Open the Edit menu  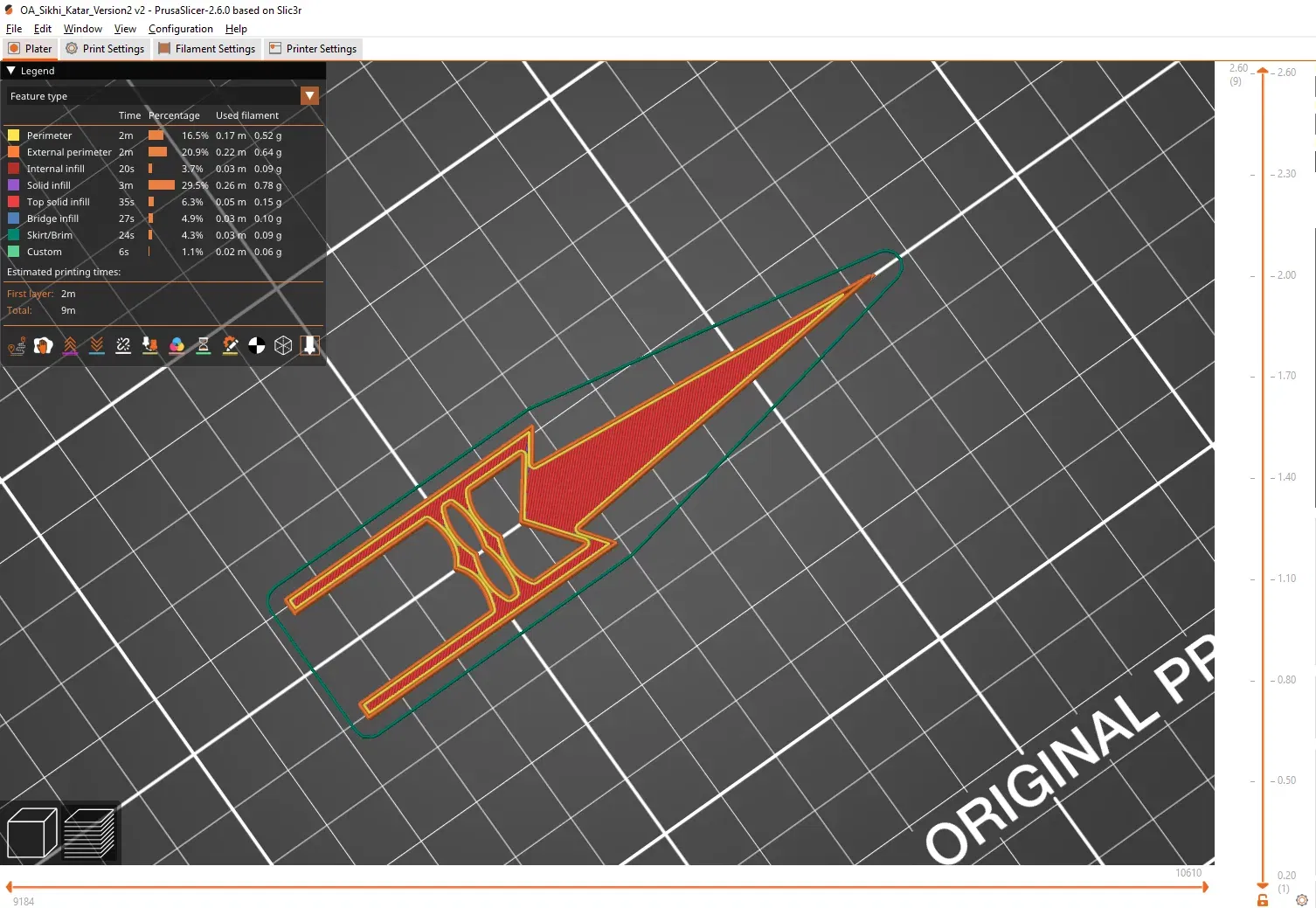point(43,29)
